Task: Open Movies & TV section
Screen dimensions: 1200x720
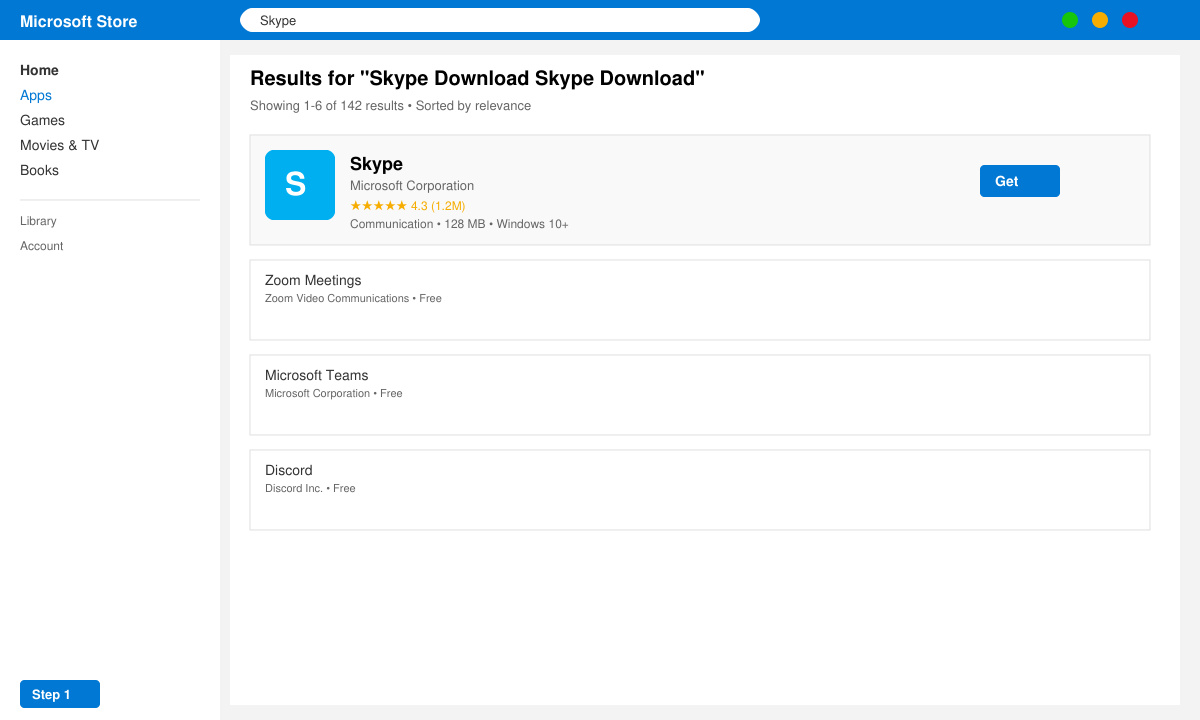Action: [60, 145]
